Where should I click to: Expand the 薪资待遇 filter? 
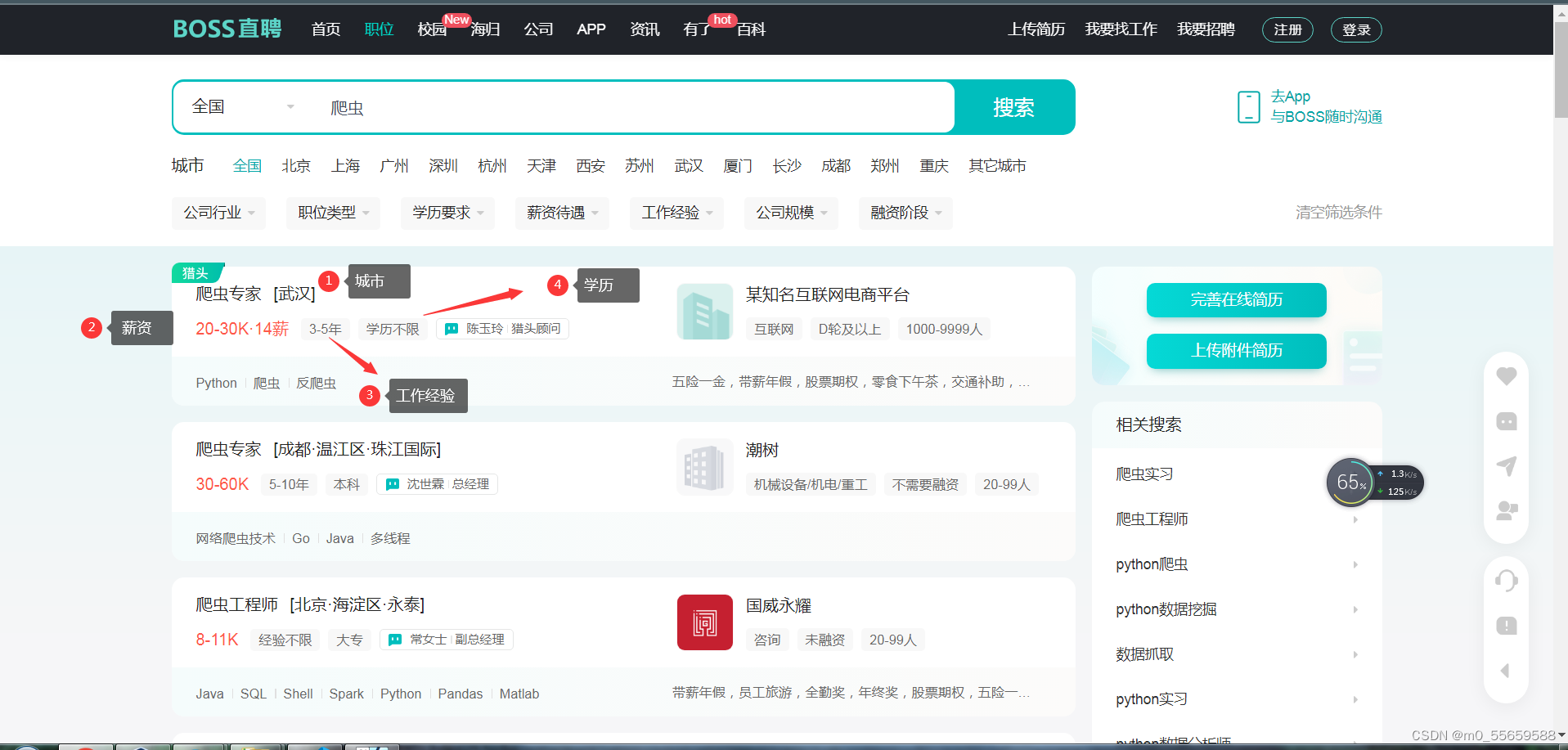(x=562, y=213)
